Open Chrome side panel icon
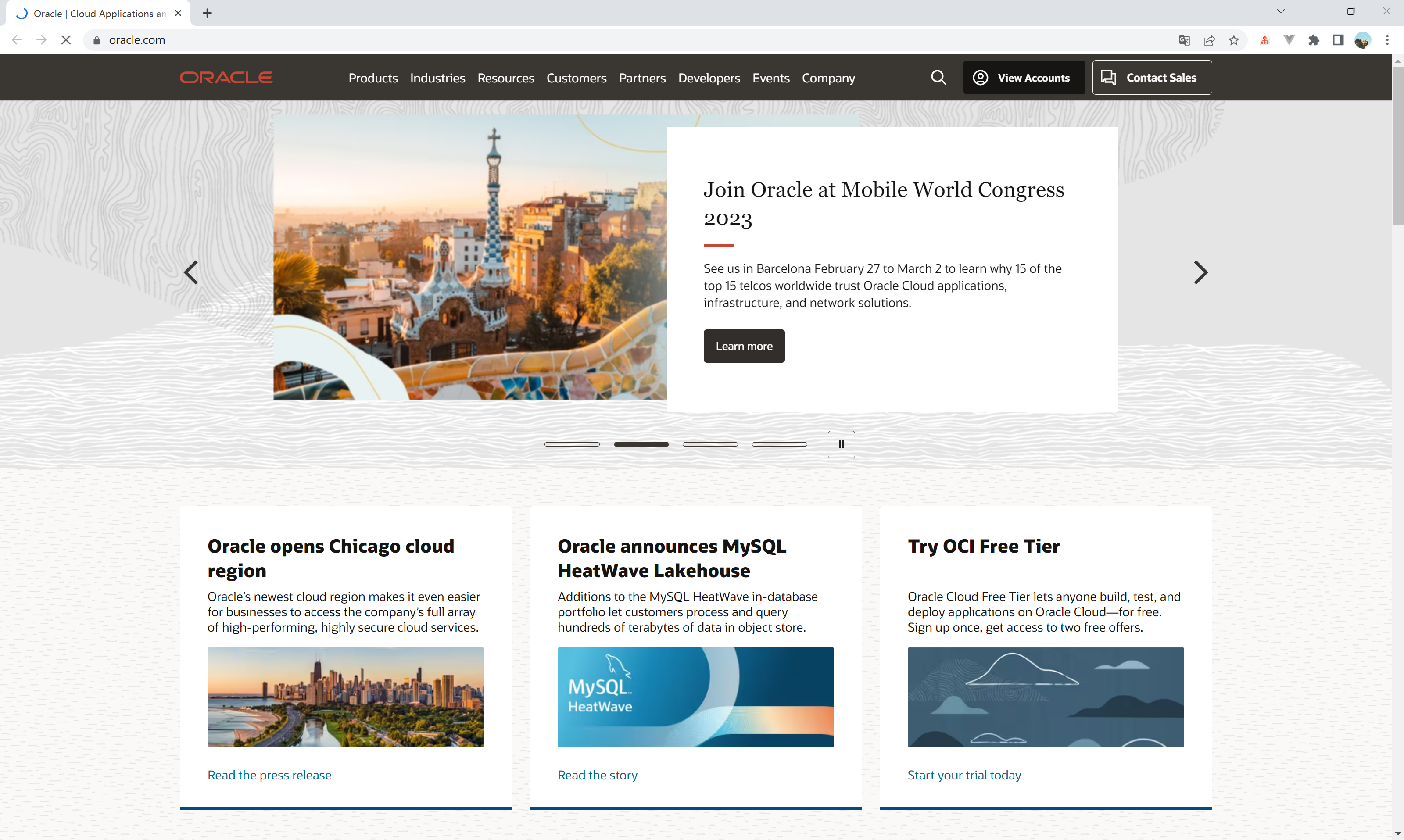The width and height of the screenshot is (1404, 840). 1338,40
